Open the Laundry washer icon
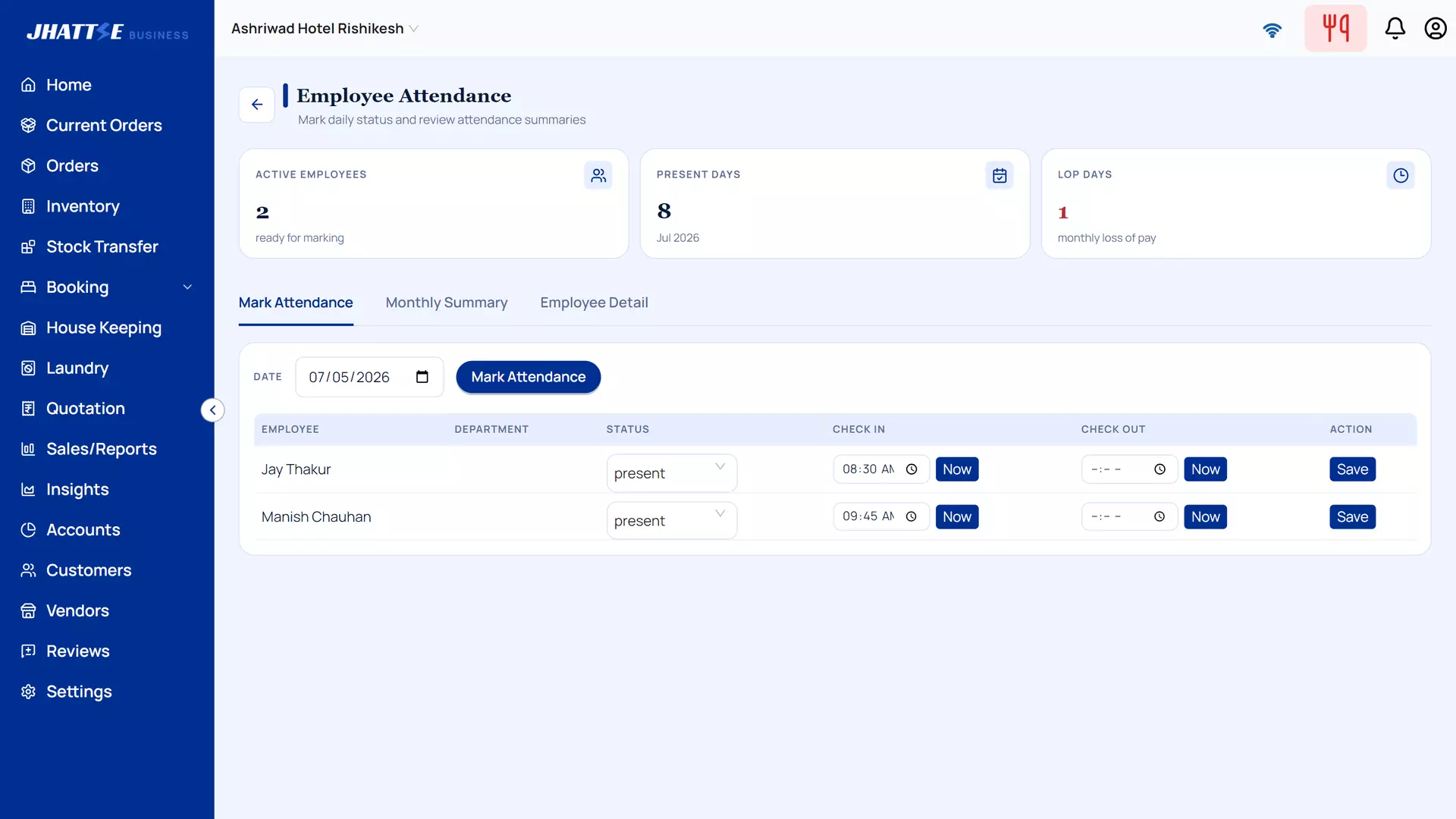This screenshot has width=1456, height=819. tap(28, 368)
